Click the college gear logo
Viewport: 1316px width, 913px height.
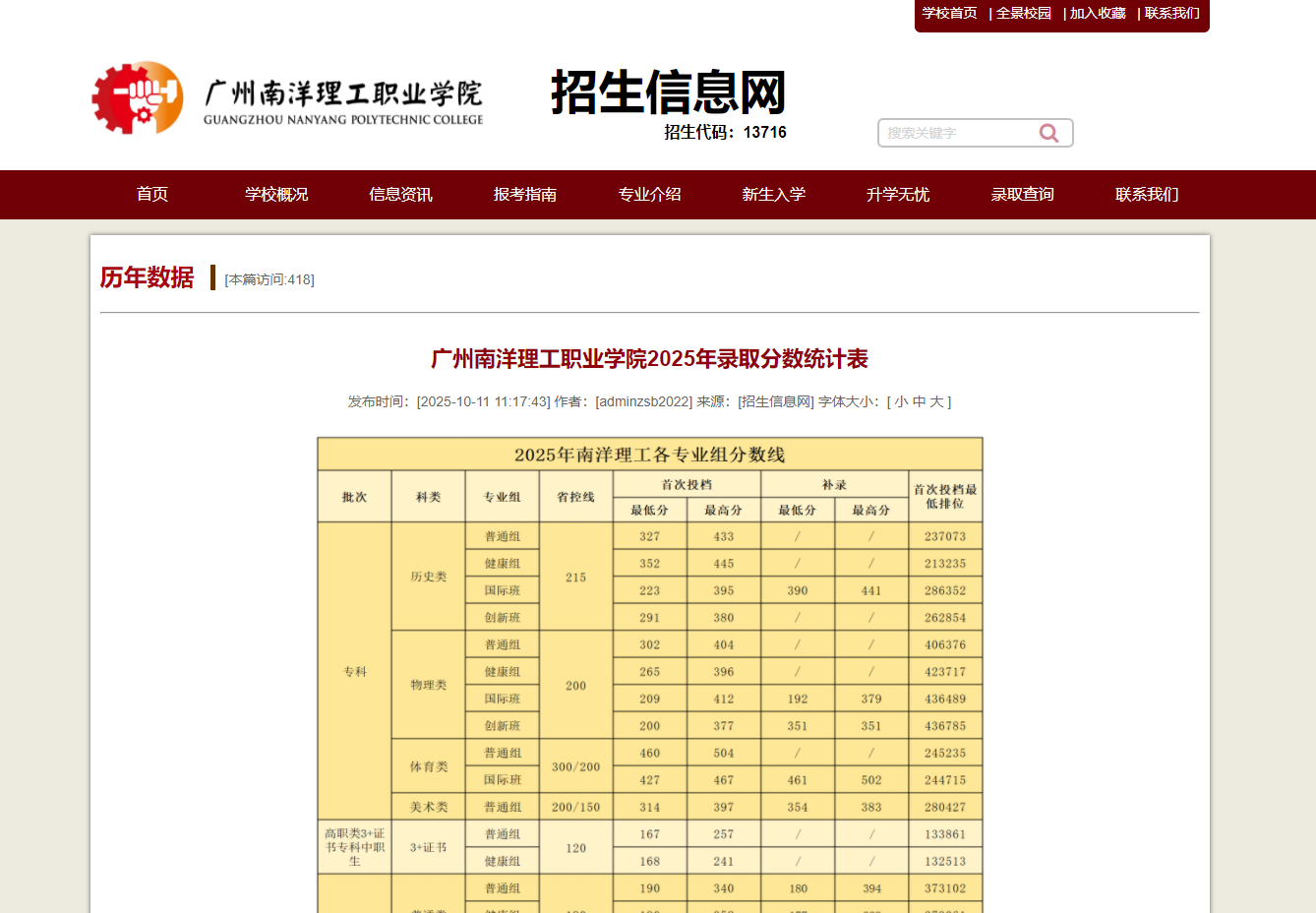pyautogui.click(x=138, y=98)
